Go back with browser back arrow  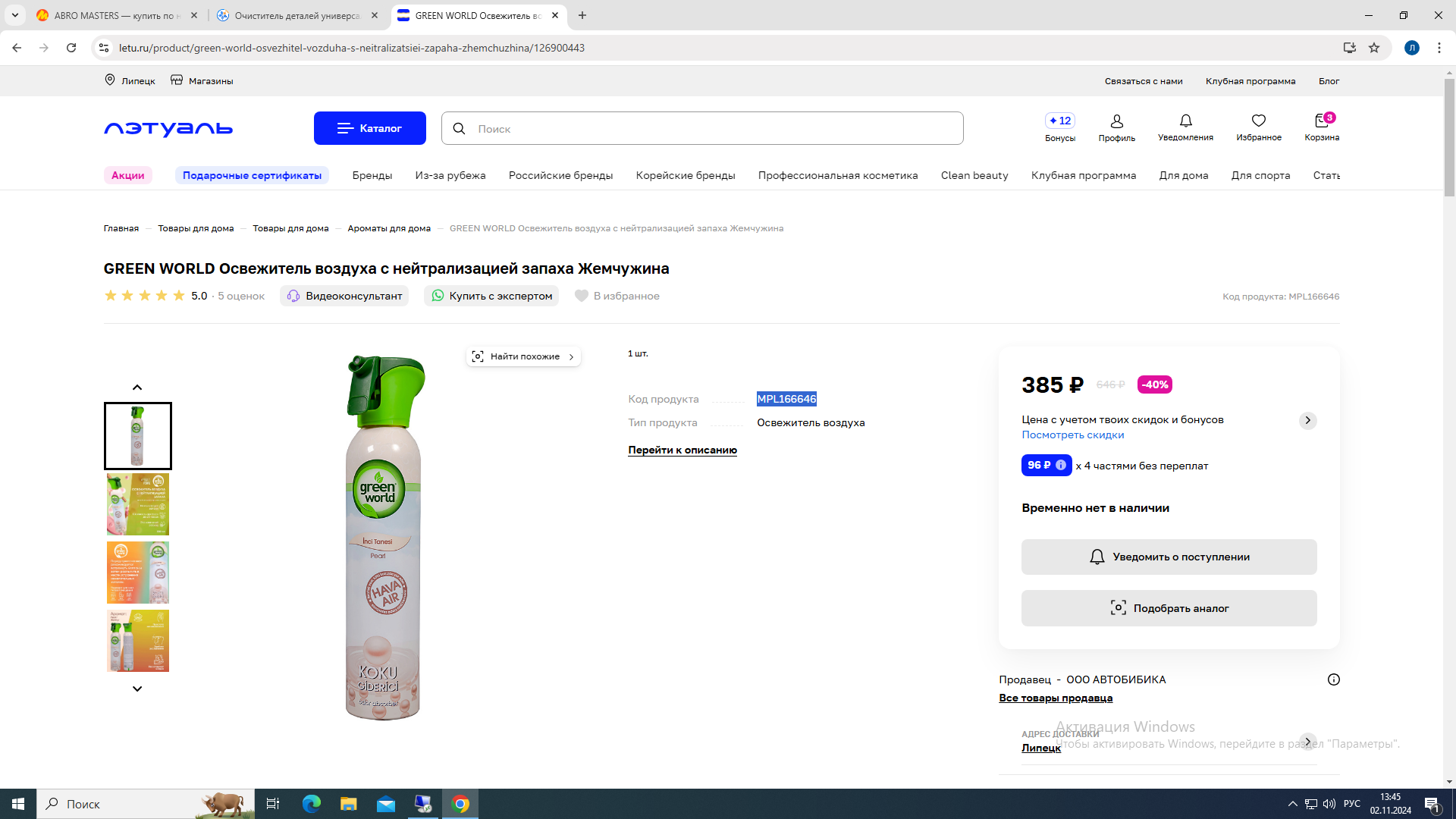(x=17, y=48)
